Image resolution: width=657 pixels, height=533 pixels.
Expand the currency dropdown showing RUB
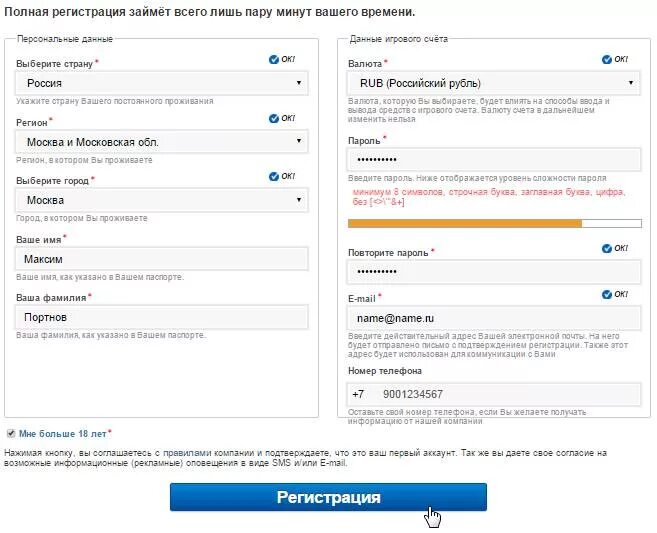pos(494,83)
